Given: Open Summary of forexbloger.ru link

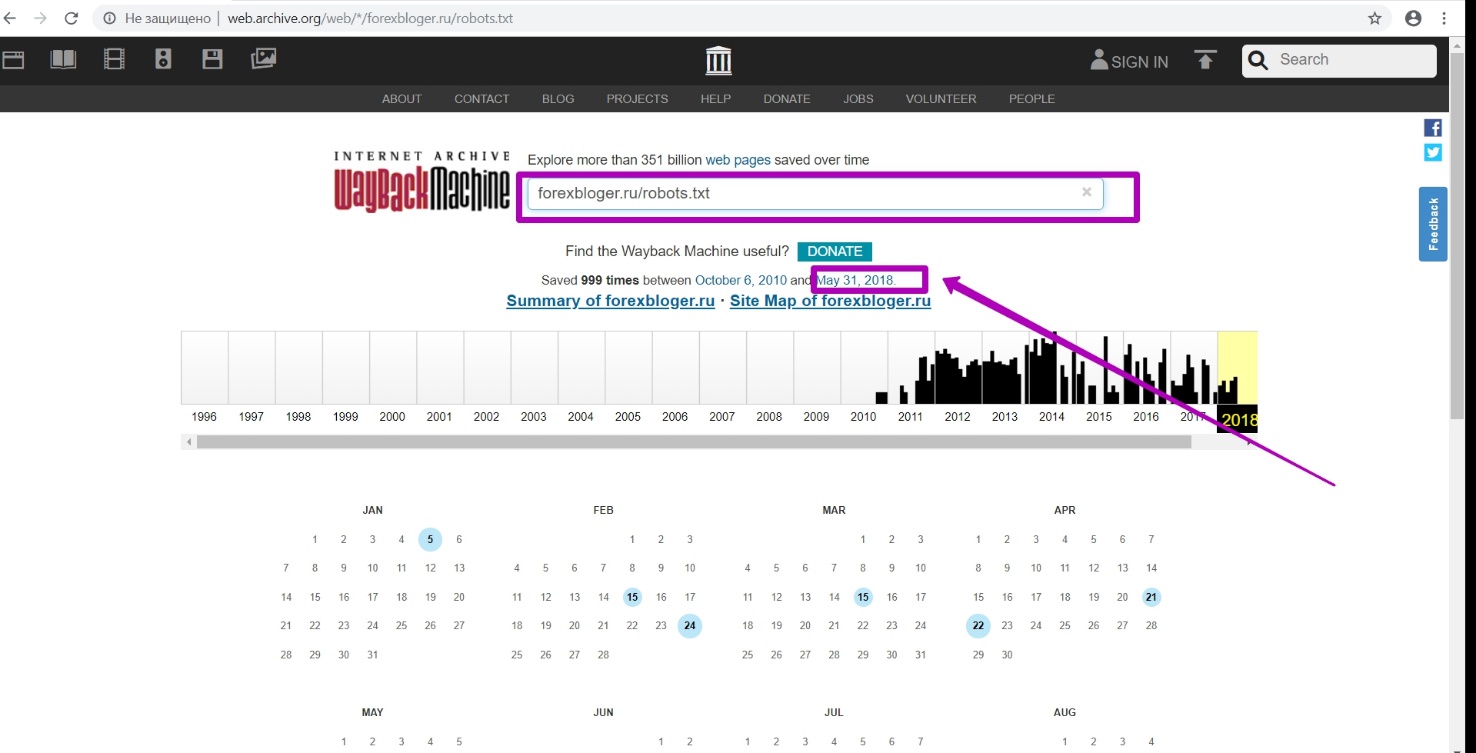Looking at the screenshot, I should coord(610,301).
